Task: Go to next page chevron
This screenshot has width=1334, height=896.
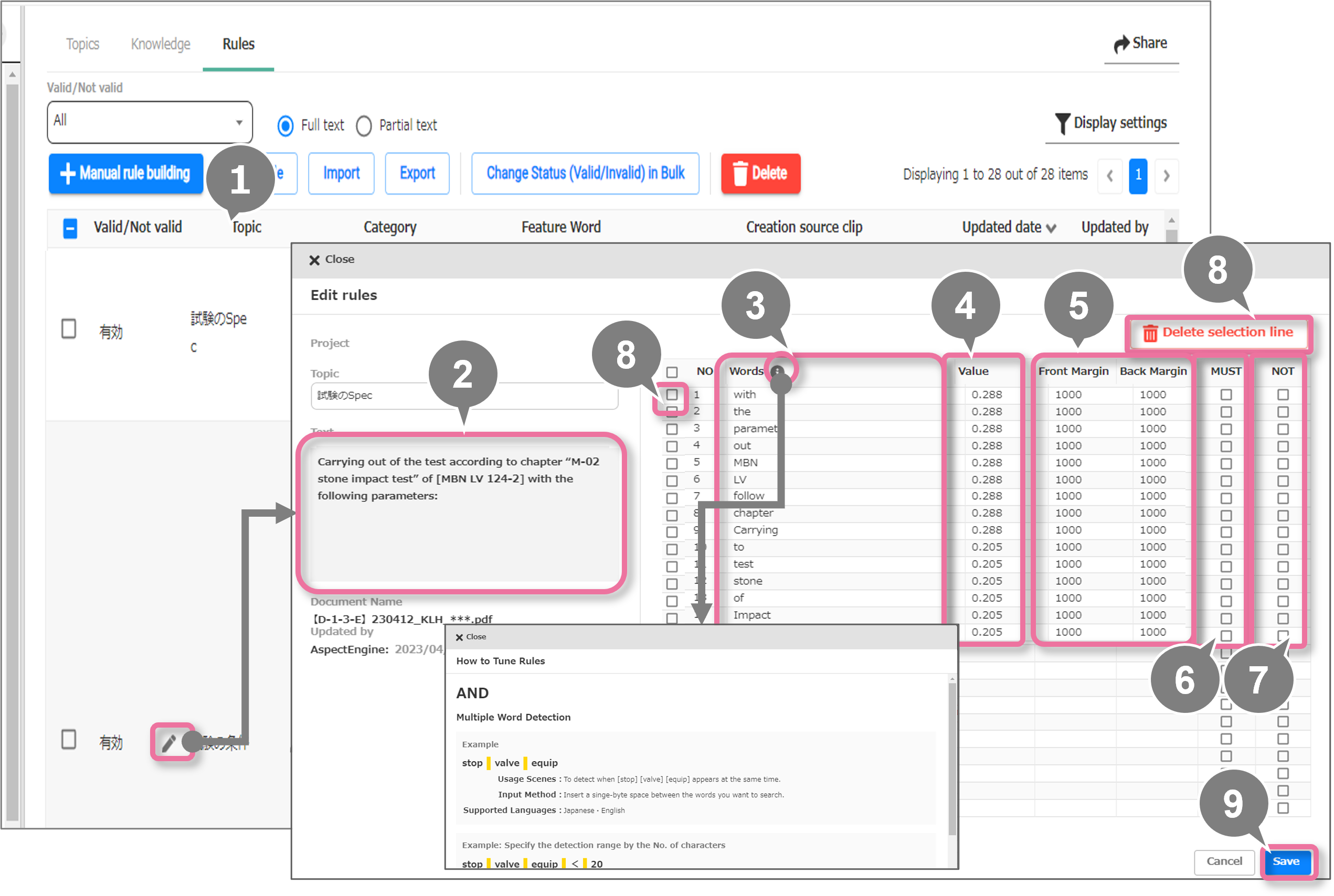Action: pos(1166,175)
